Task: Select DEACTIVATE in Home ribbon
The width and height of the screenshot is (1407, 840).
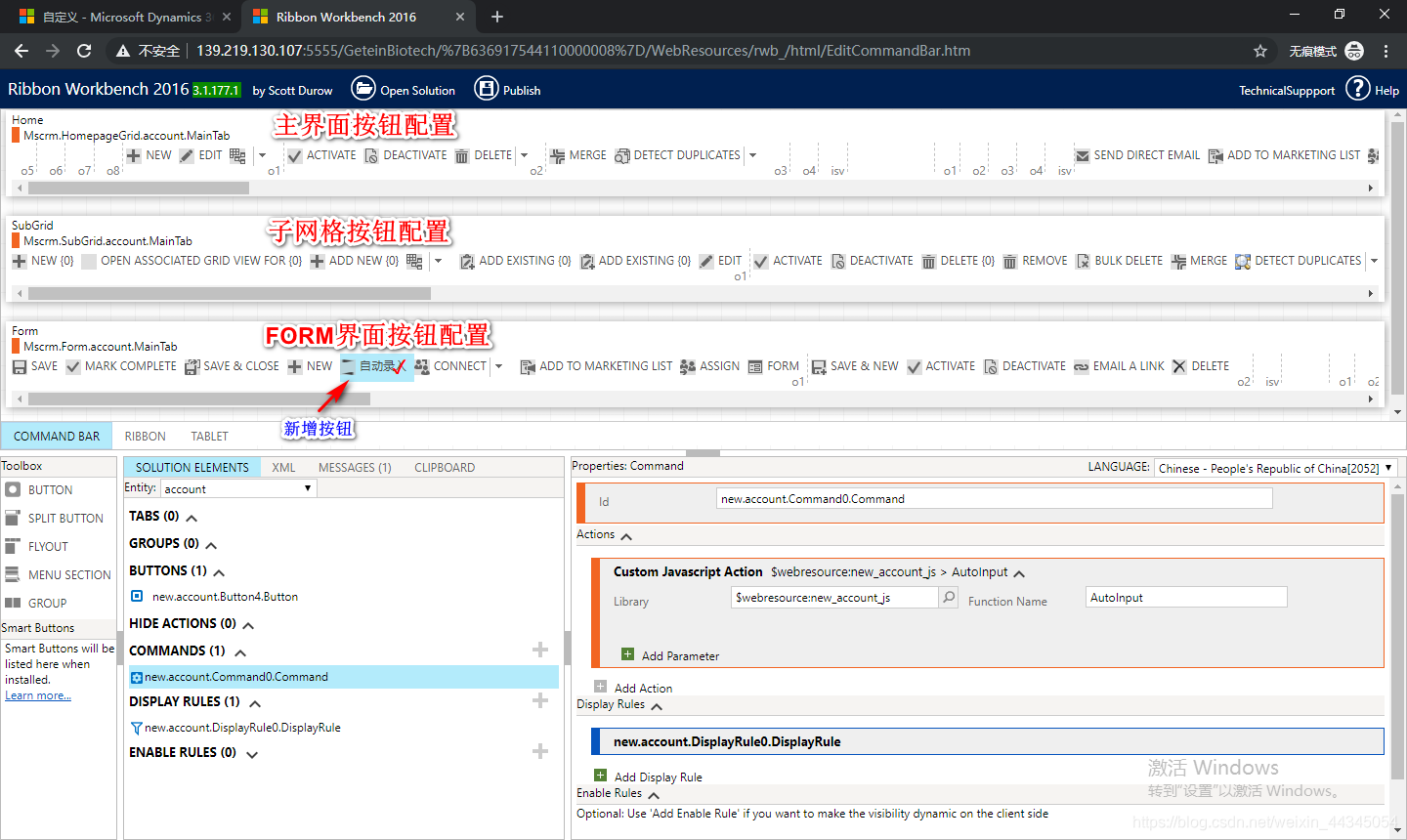Action: [x=405, y=155]
